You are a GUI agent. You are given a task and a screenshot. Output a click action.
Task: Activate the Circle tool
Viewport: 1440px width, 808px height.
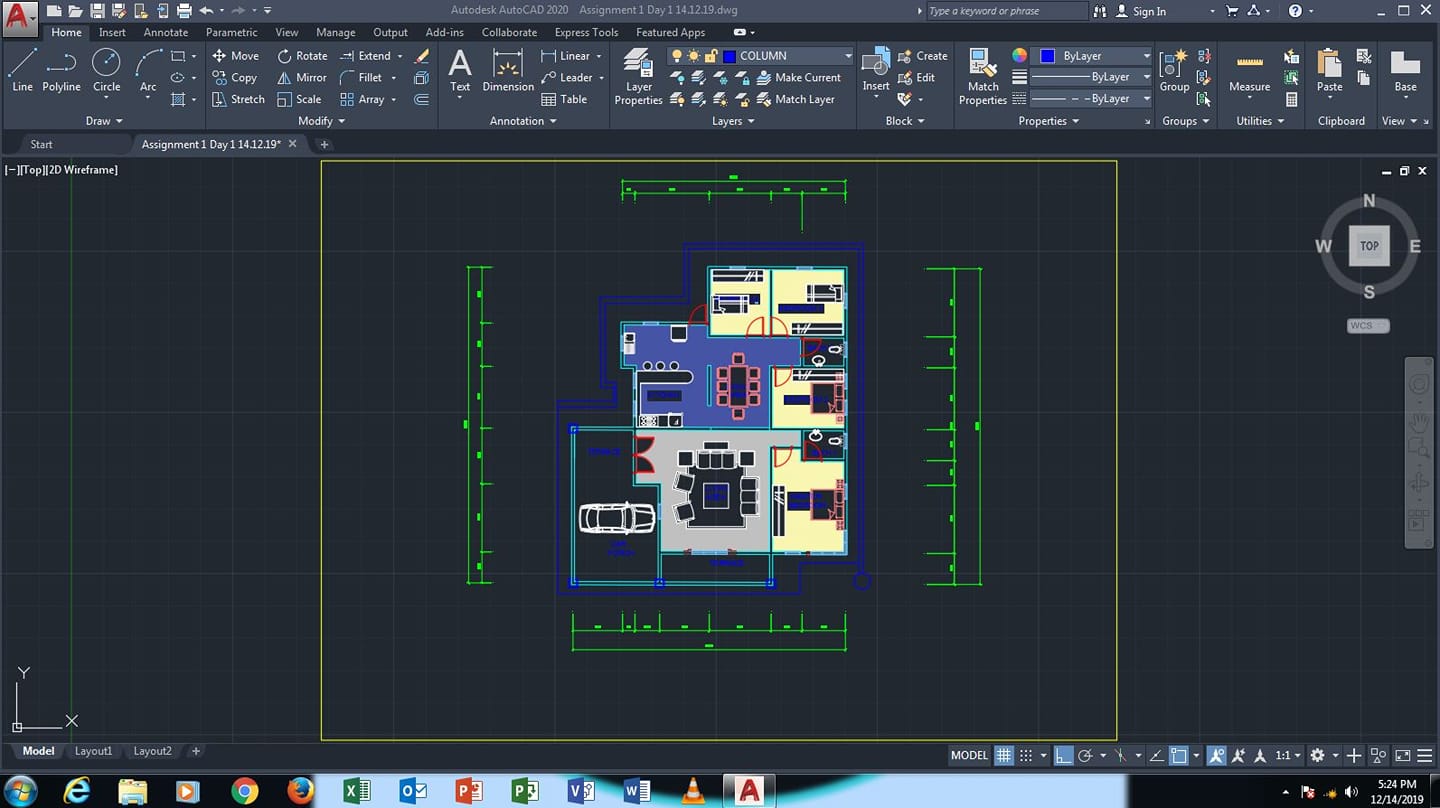coord(106,71)
